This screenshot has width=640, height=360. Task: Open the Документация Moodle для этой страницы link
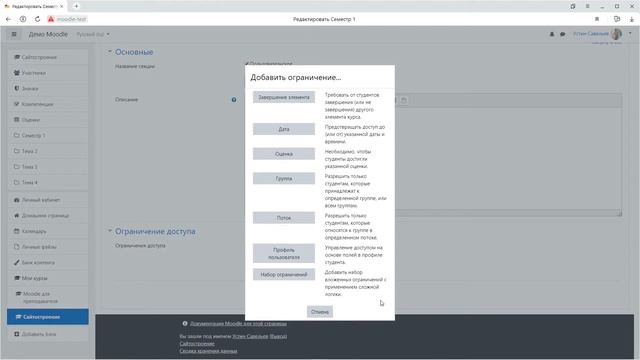[x=238, y=324]
